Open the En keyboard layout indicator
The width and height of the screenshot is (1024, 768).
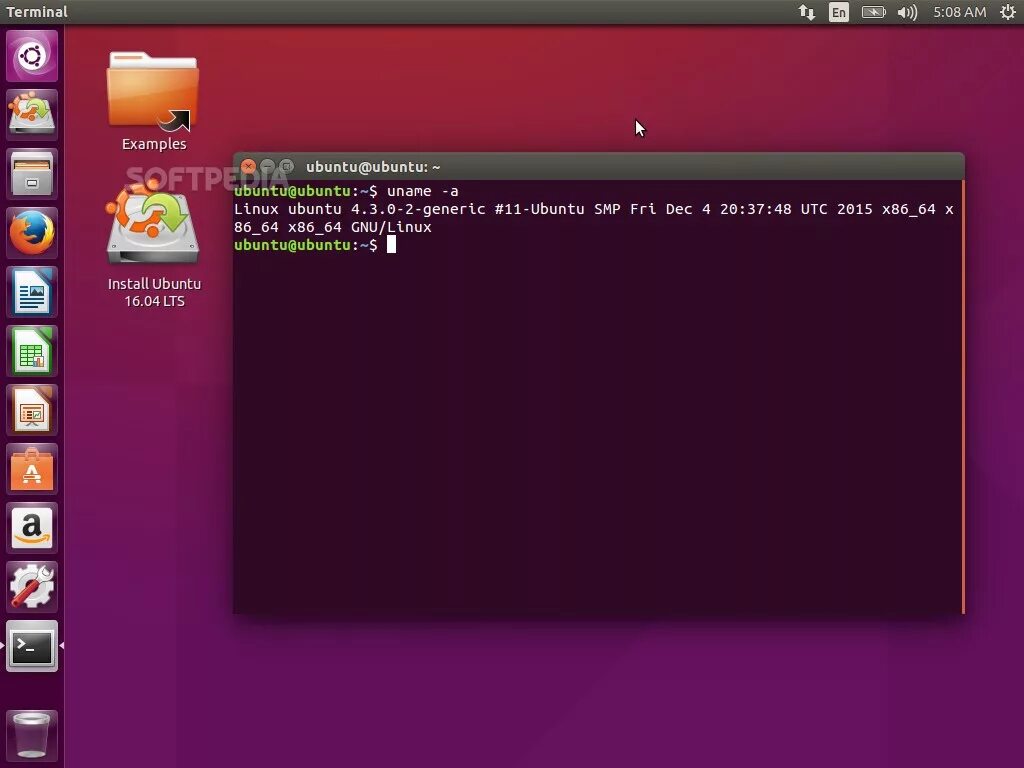839,12
